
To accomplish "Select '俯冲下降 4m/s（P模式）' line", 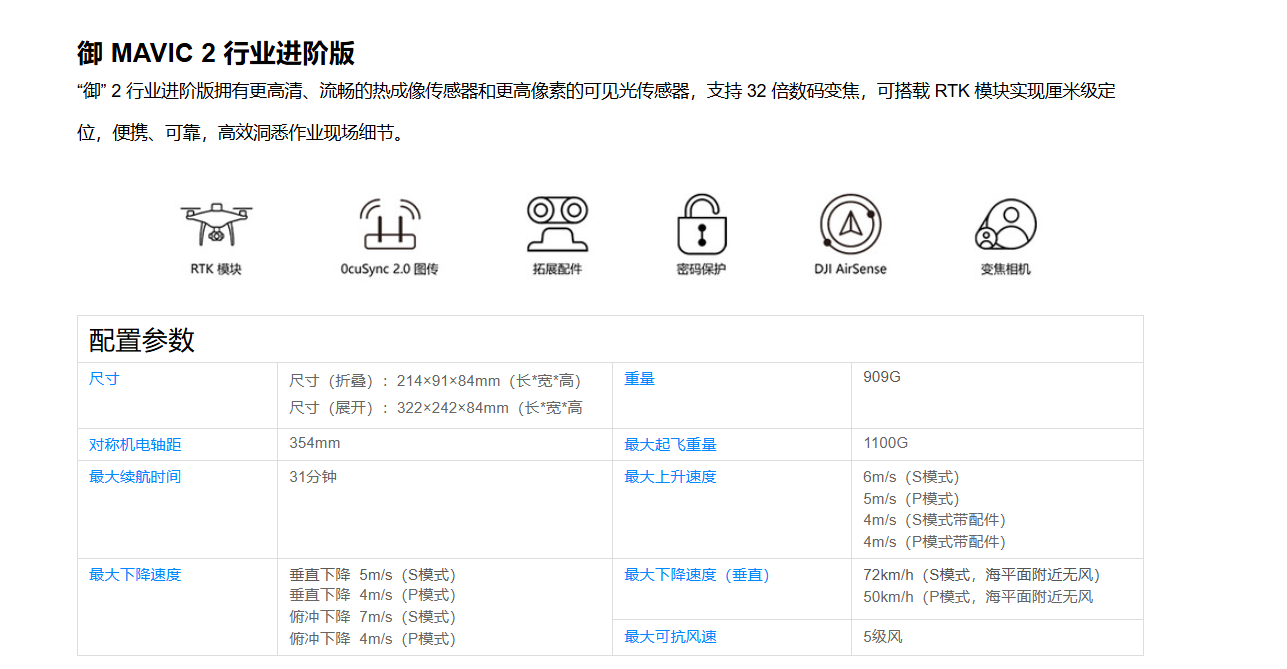I will click(373, 639).
